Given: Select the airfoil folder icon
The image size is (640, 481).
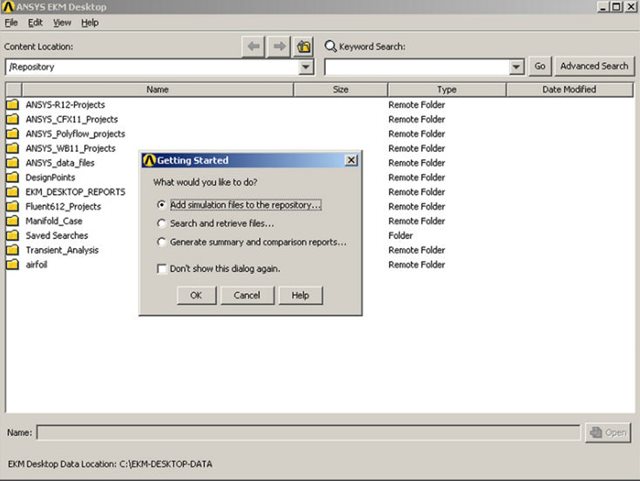Looking at the screenshot, I should [13, 264].
